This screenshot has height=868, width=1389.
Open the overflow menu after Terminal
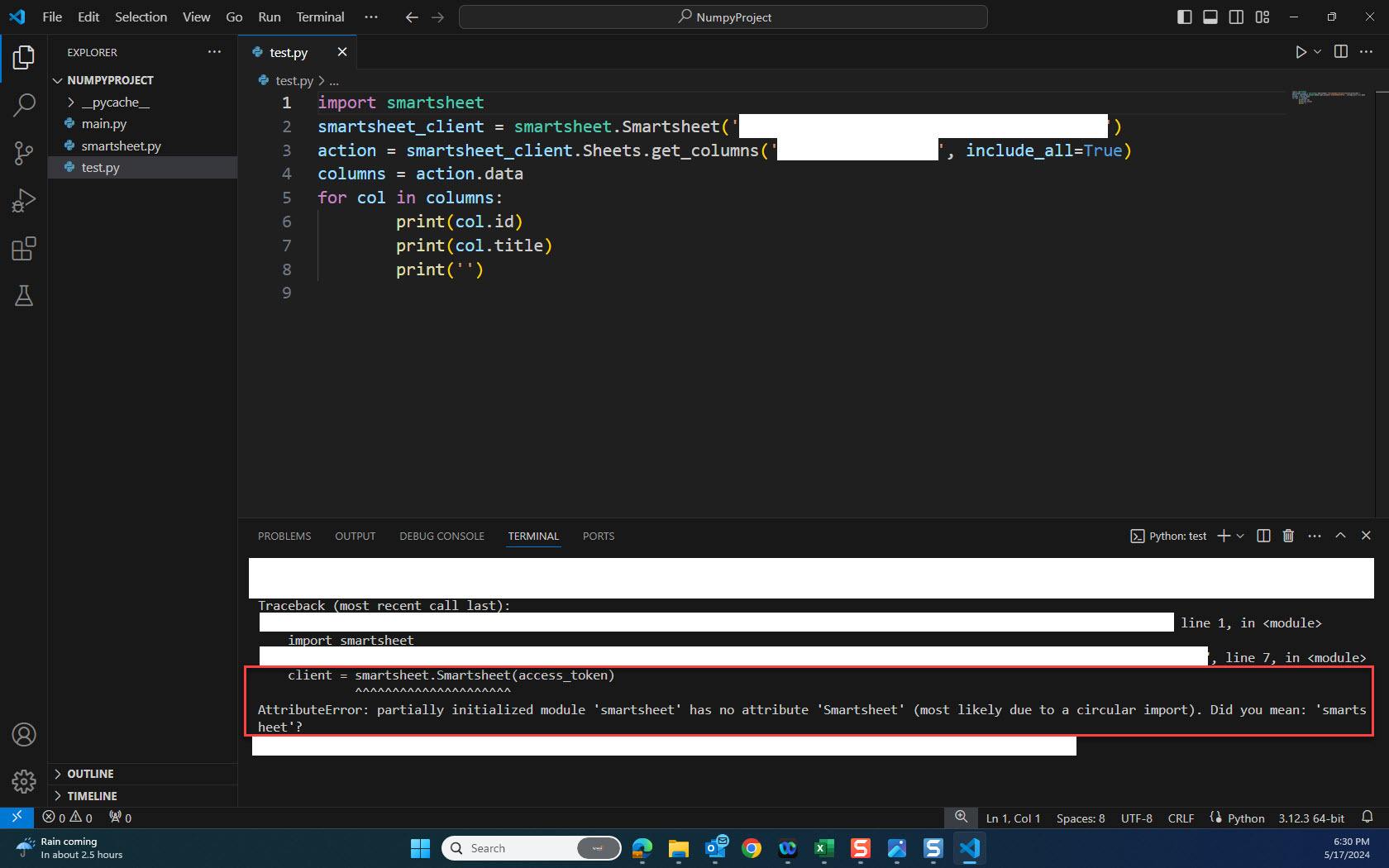pyautogui.click(x=371, y=17)
